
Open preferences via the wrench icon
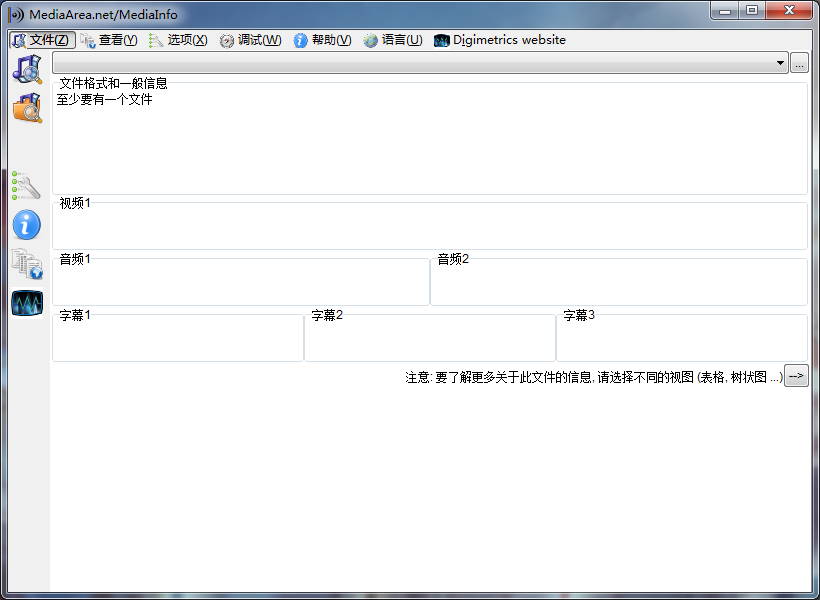tap(26, 183)
